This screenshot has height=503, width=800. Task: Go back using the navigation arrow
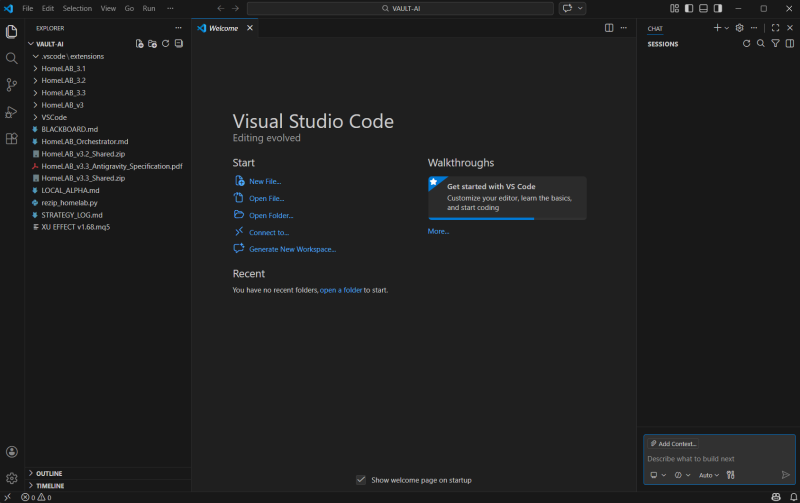click(220, 8)
